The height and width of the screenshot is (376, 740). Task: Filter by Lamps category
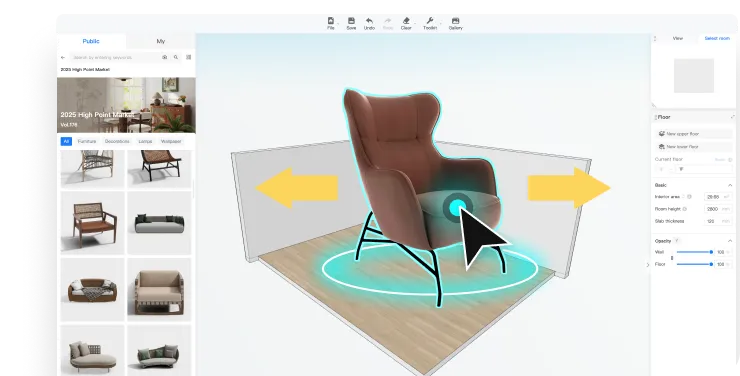145,141
